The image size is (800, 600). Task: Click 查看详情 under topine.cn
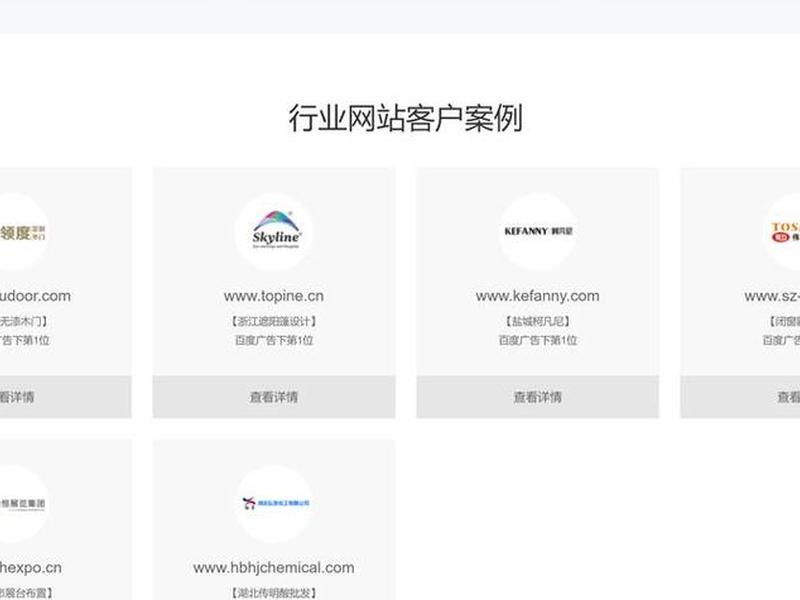click(x=274, y=397)
